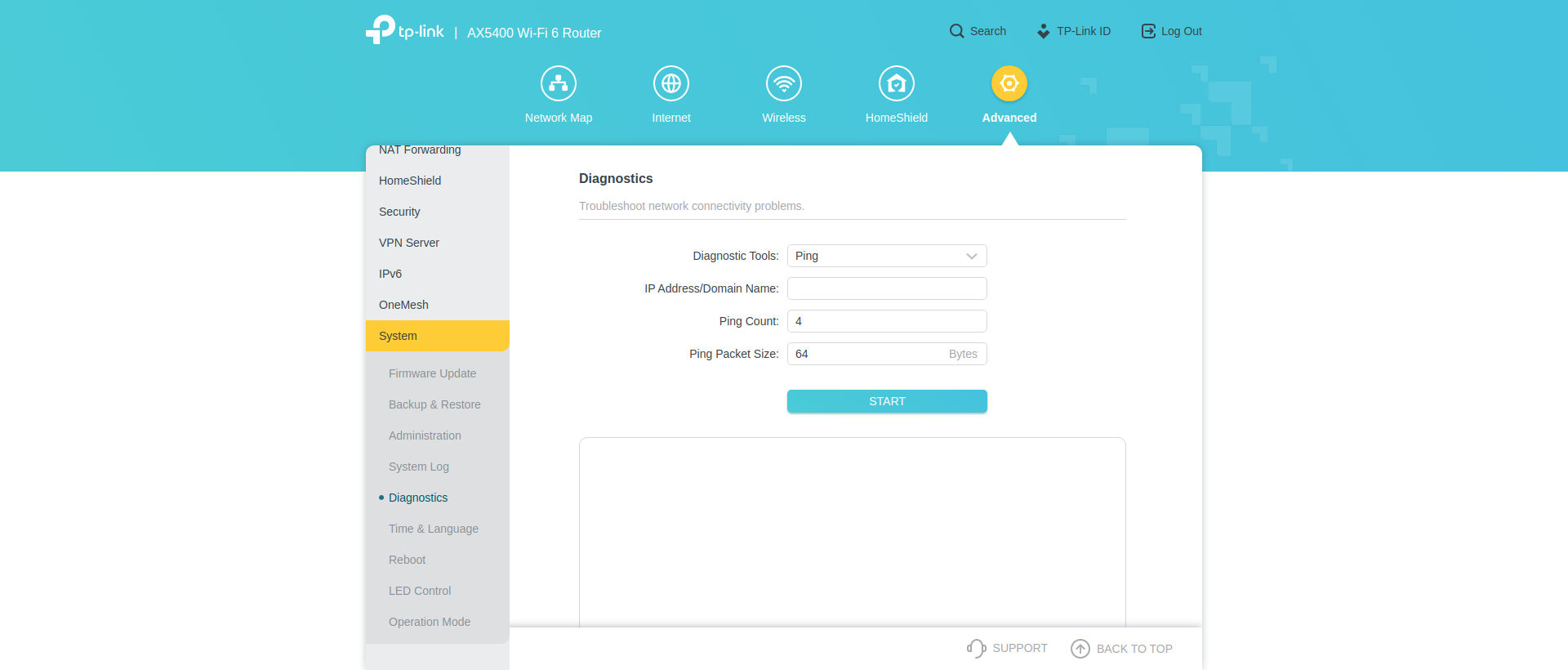Click the Log Out icon
Screen dimensions: 1568x670
[1148, 31]
